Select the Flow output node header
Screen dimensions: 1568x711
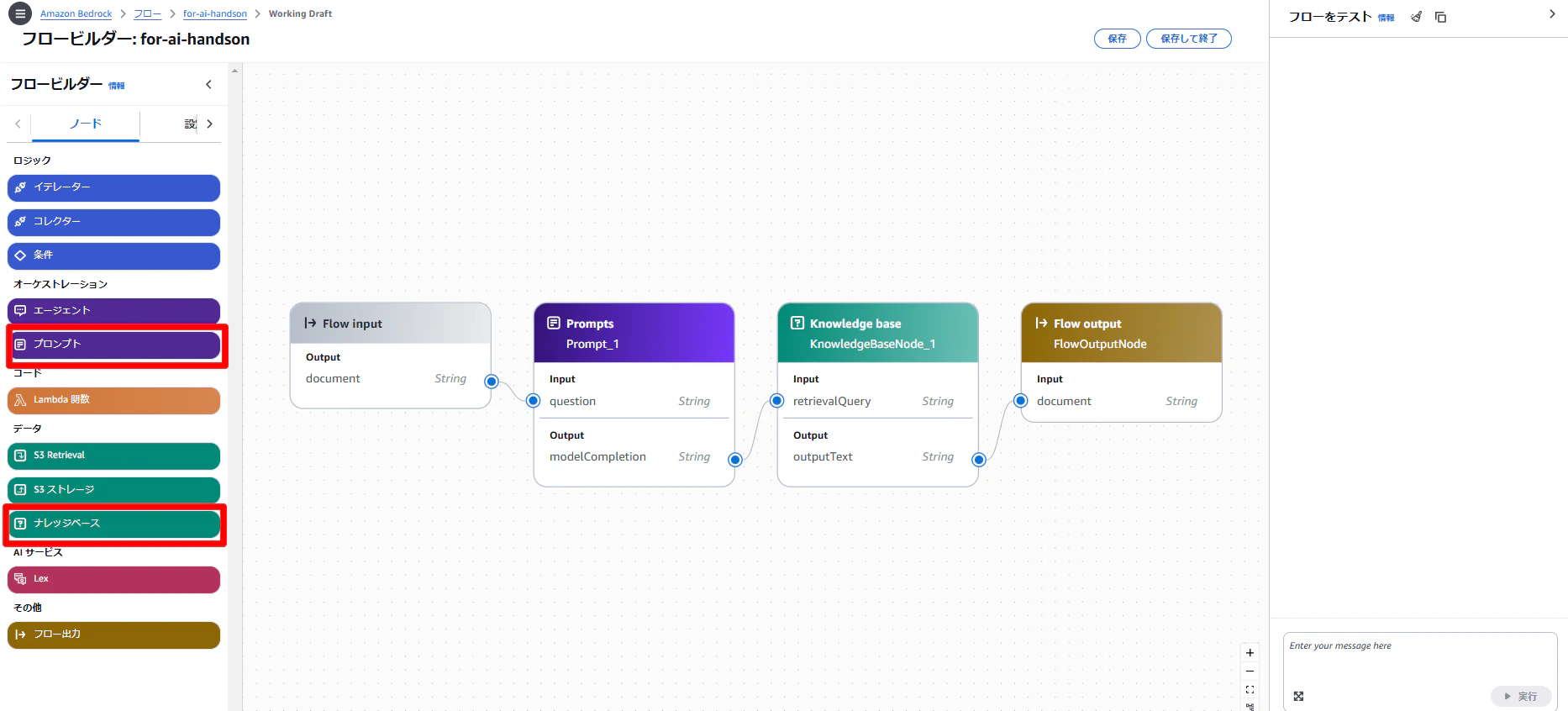[x=1122, y=334]
